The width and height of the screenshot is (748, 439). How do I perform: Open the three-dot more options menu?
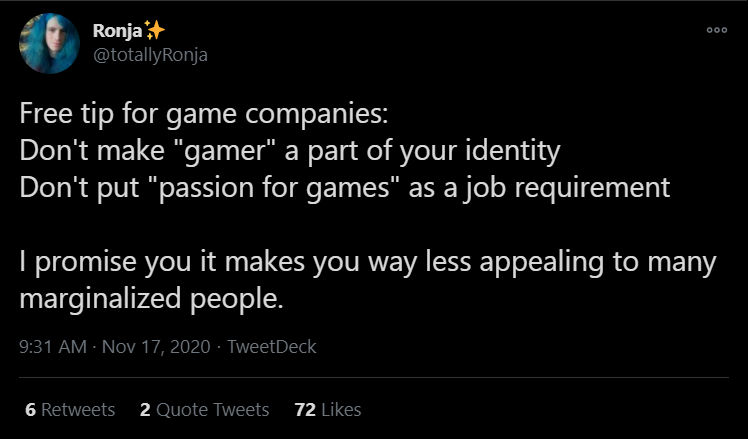(x=715, y=30)
